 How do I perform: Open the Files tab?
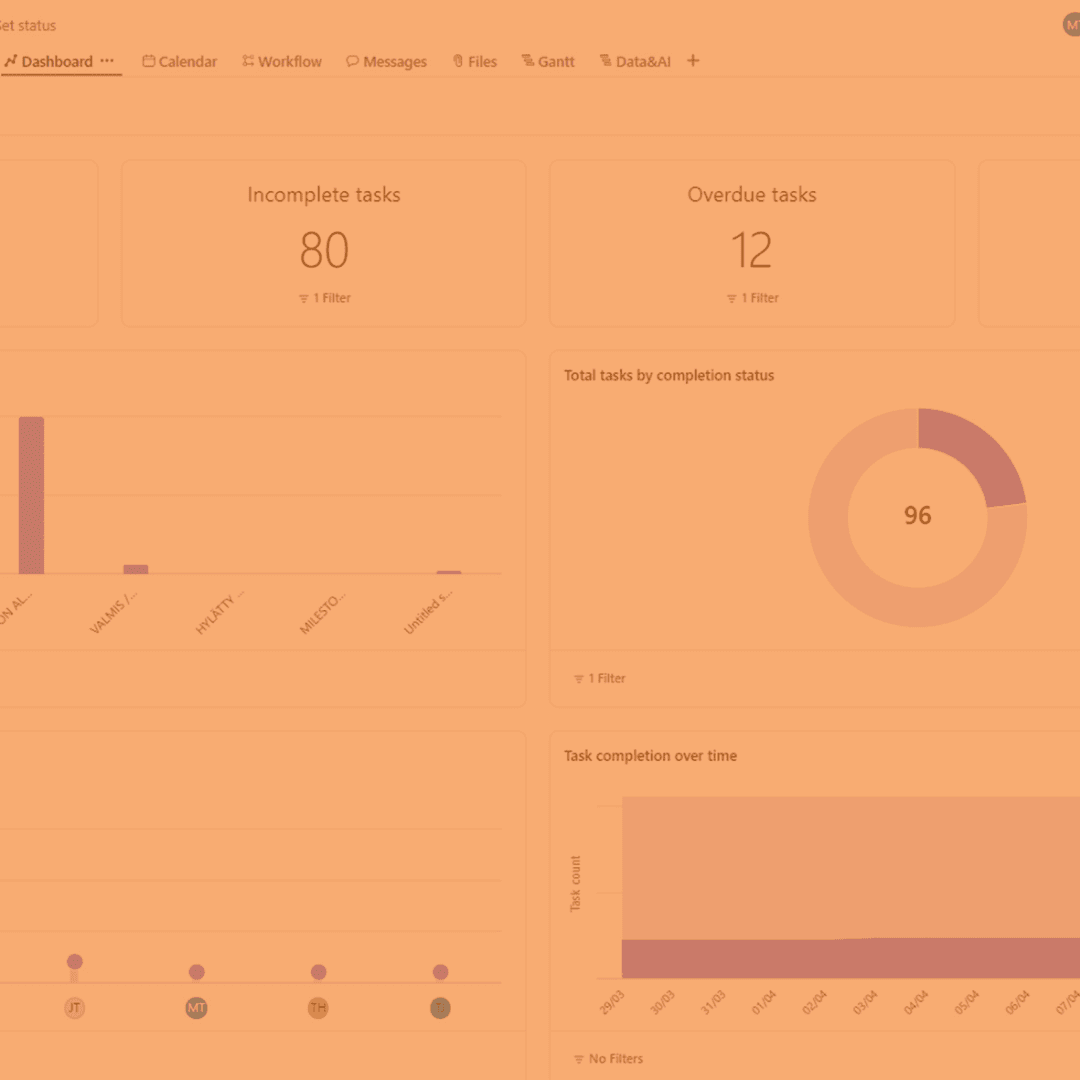pos(474,62)
